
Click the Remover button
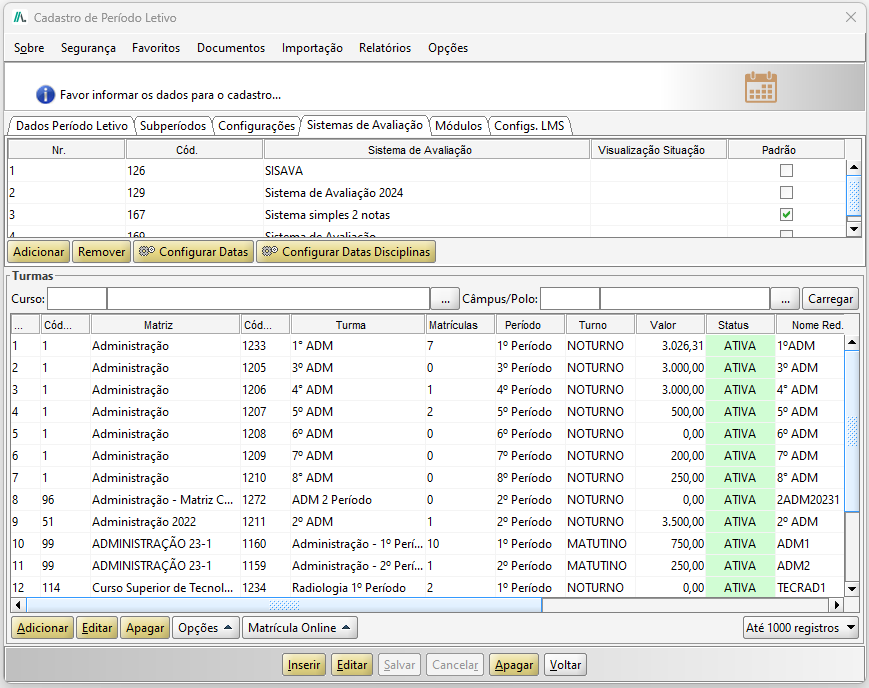tap(101, 252)
